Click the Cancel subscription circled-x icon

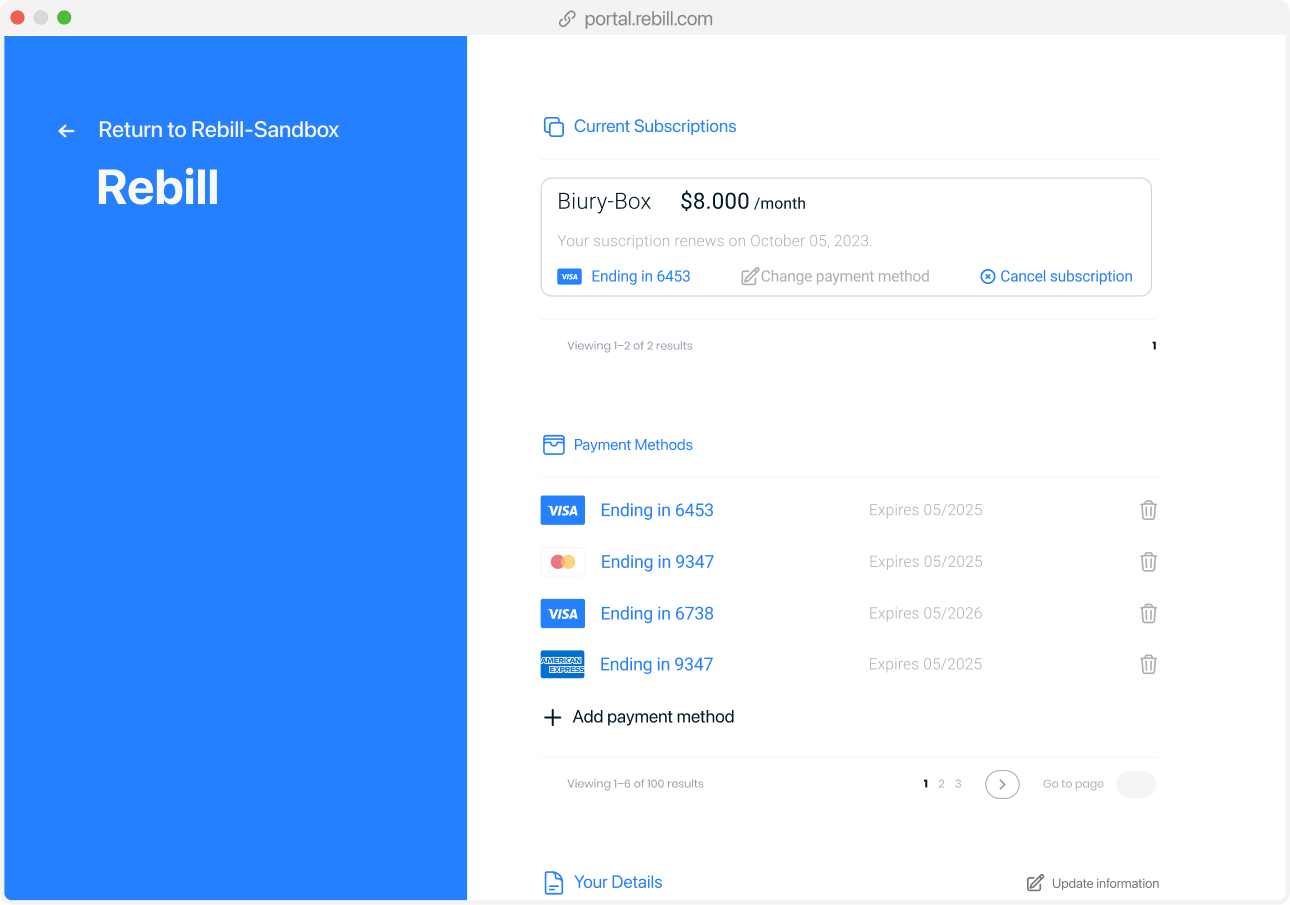[987, 276]
